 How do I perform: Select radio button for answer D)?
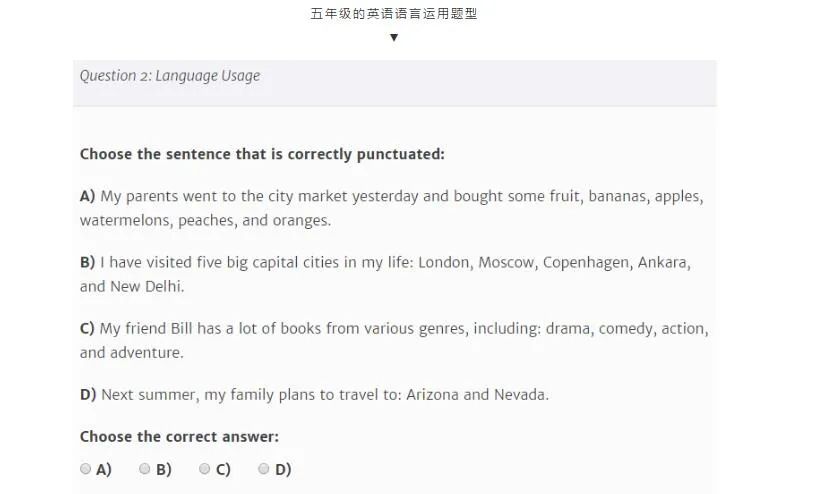[263, 469]
